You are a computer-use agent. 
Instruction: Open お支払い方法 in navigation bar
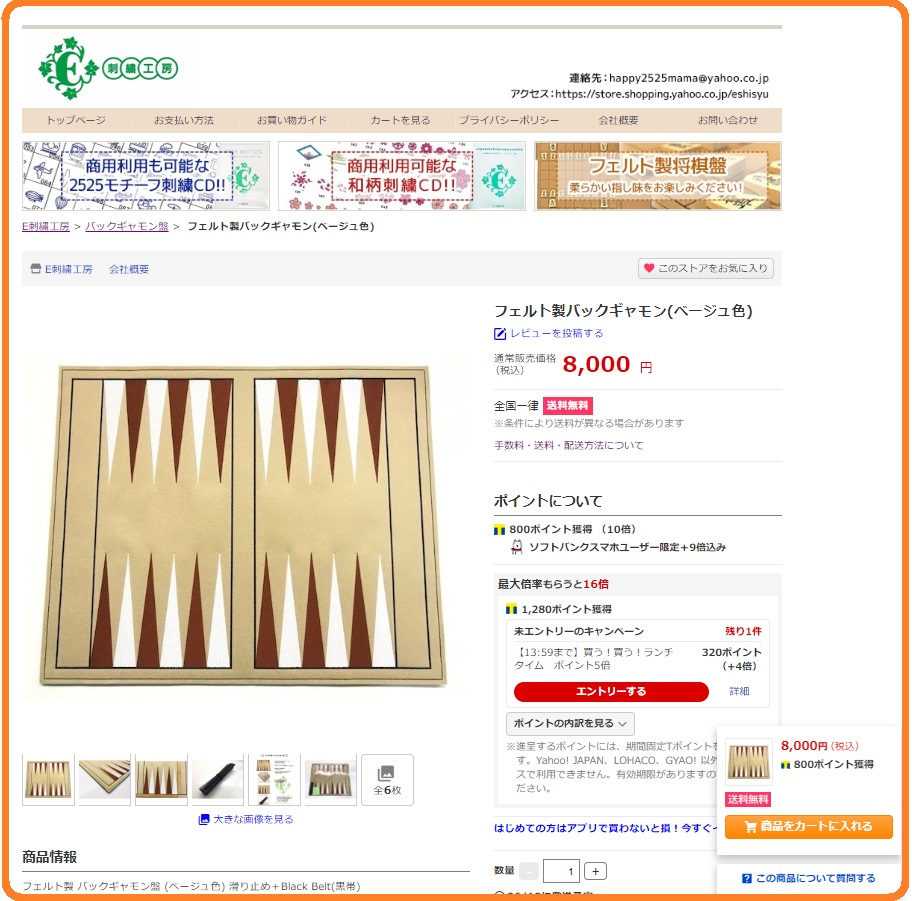[x=184, y=120]
